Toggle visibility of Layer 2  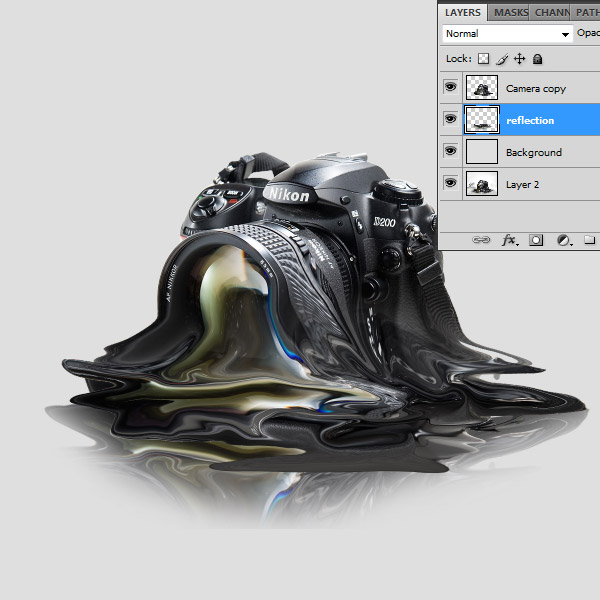[x=450, y=183]
